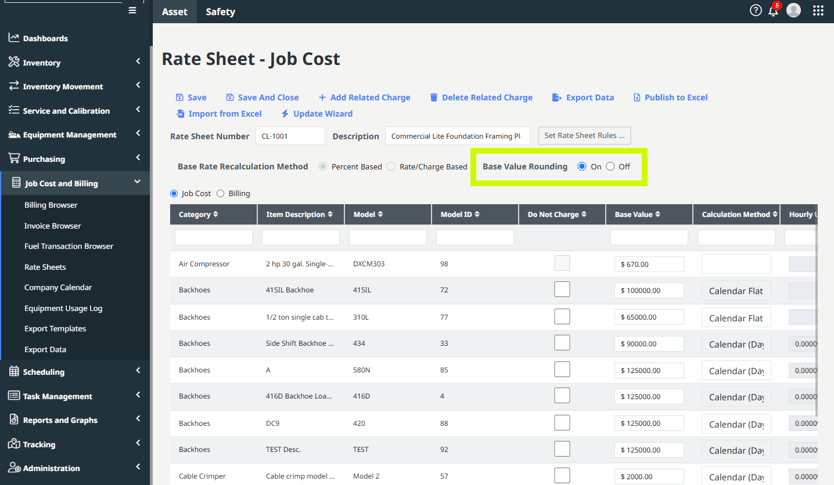Open the apps grid icon
834x485 pixels.
[x=818, y=11]
